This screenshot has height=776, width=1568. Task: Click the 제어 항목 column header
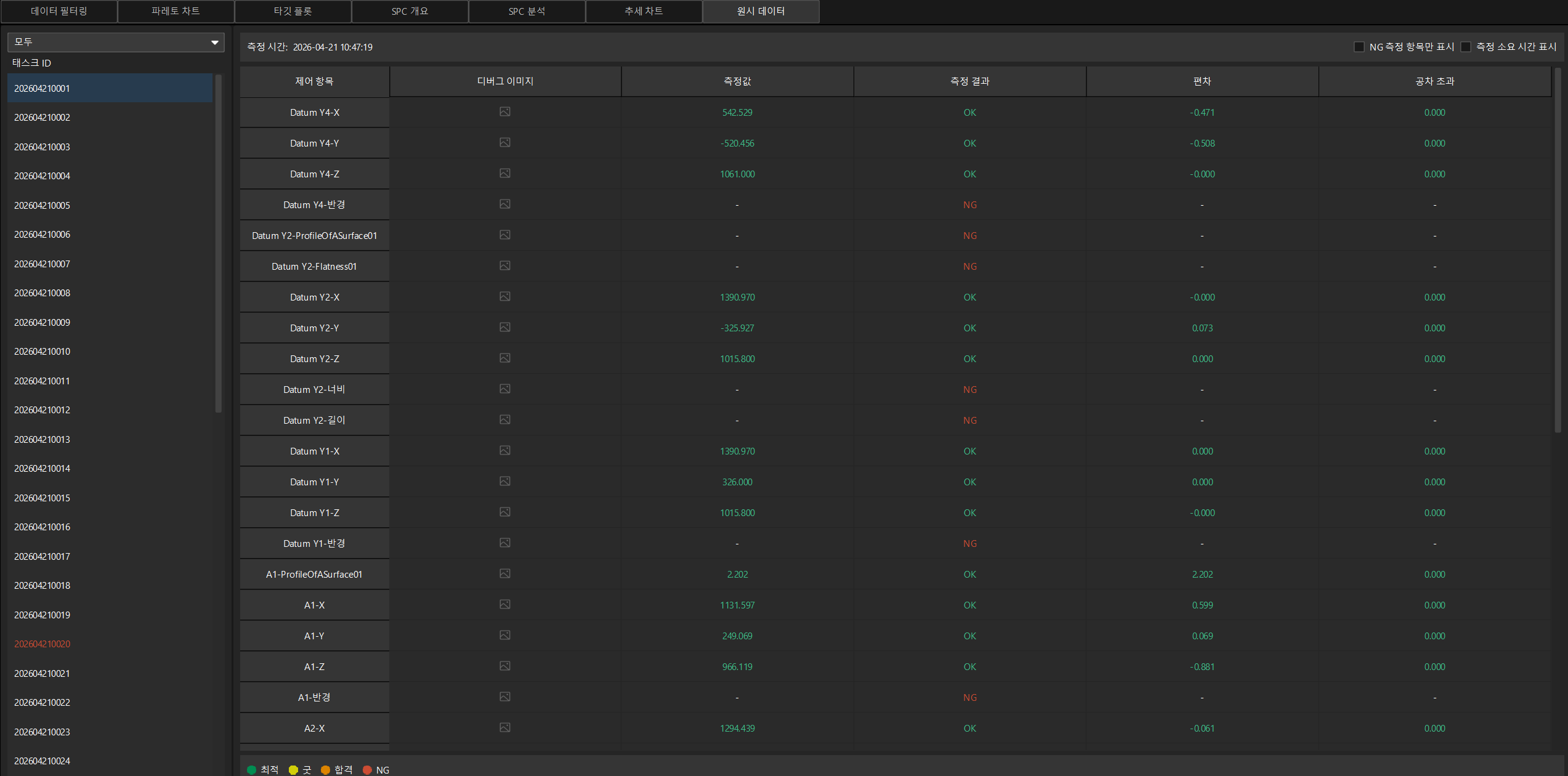[314, 81]
